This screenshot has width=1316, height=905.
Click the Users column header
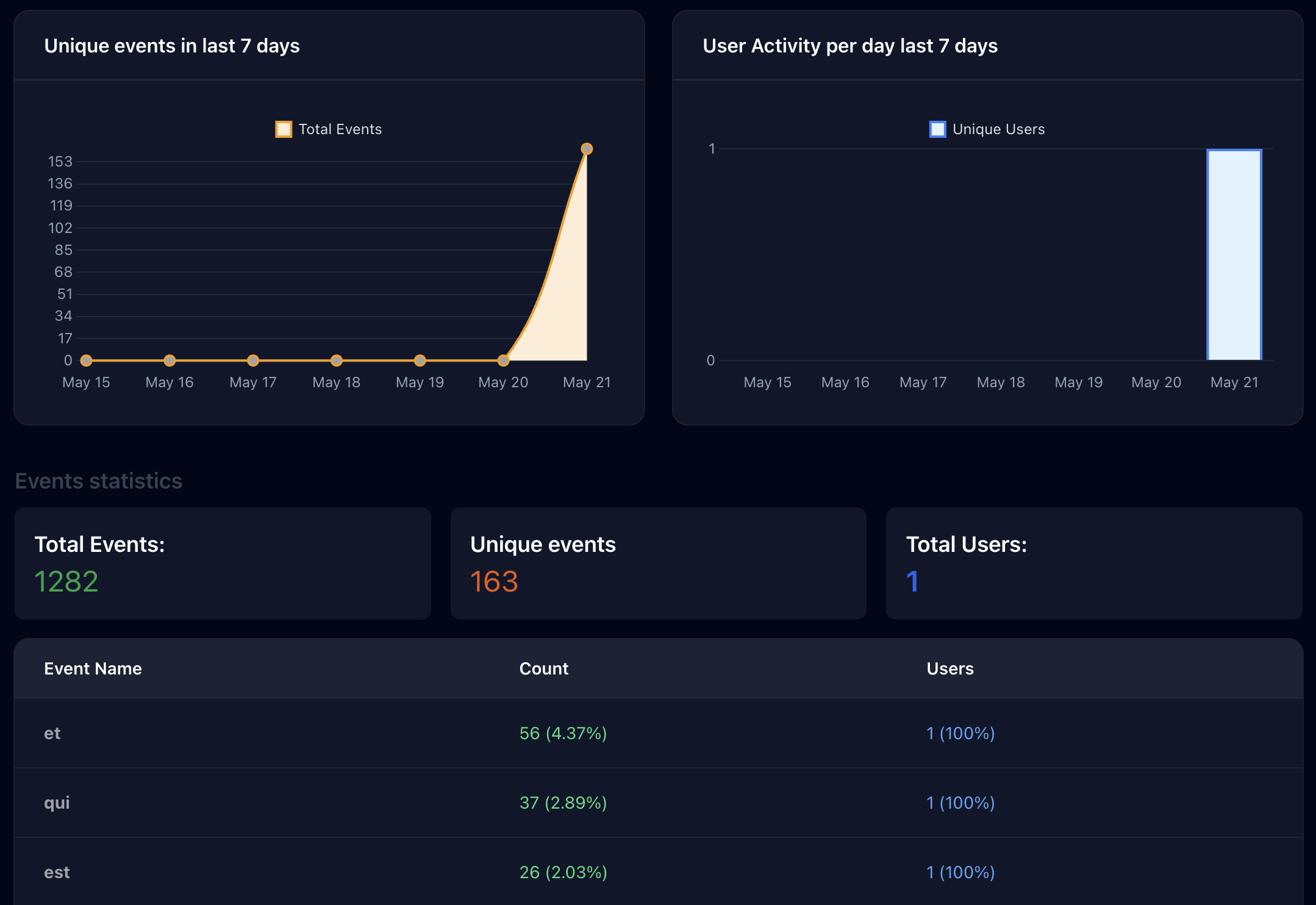pyautogui.click(x=949, y=669)
